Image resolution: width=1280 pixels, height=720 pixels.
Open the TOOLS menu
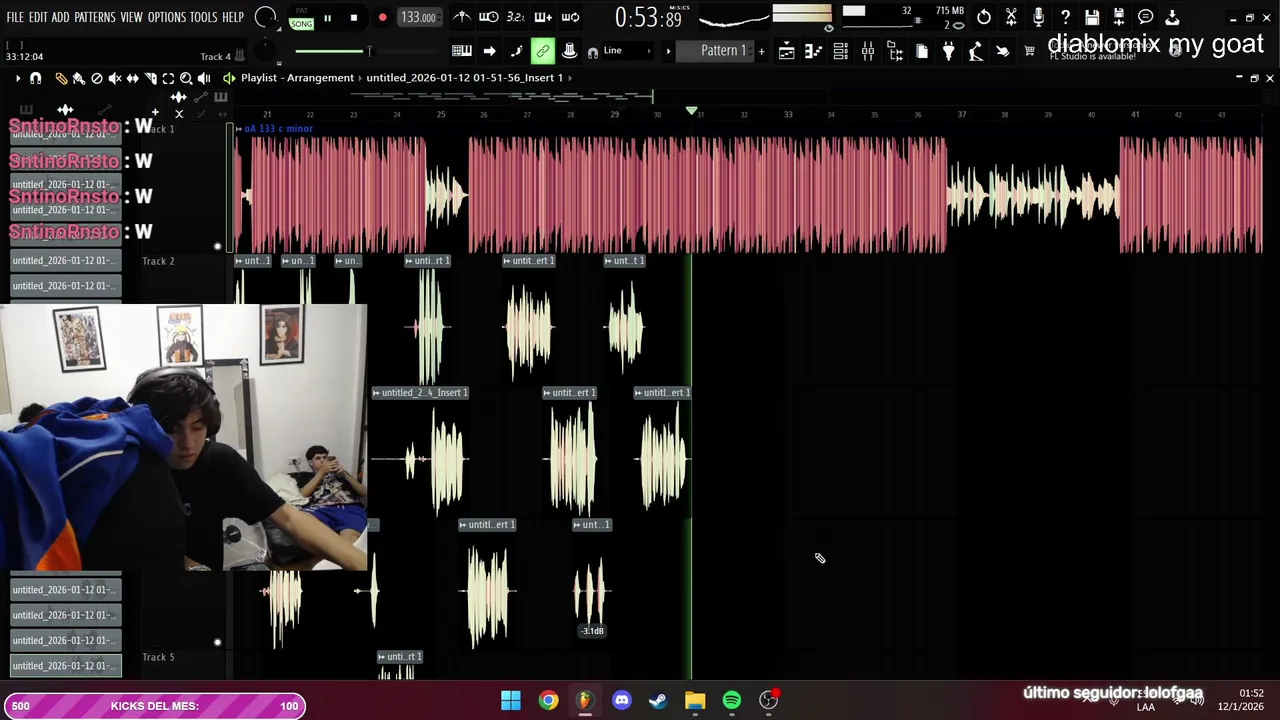tap(204, 18)
